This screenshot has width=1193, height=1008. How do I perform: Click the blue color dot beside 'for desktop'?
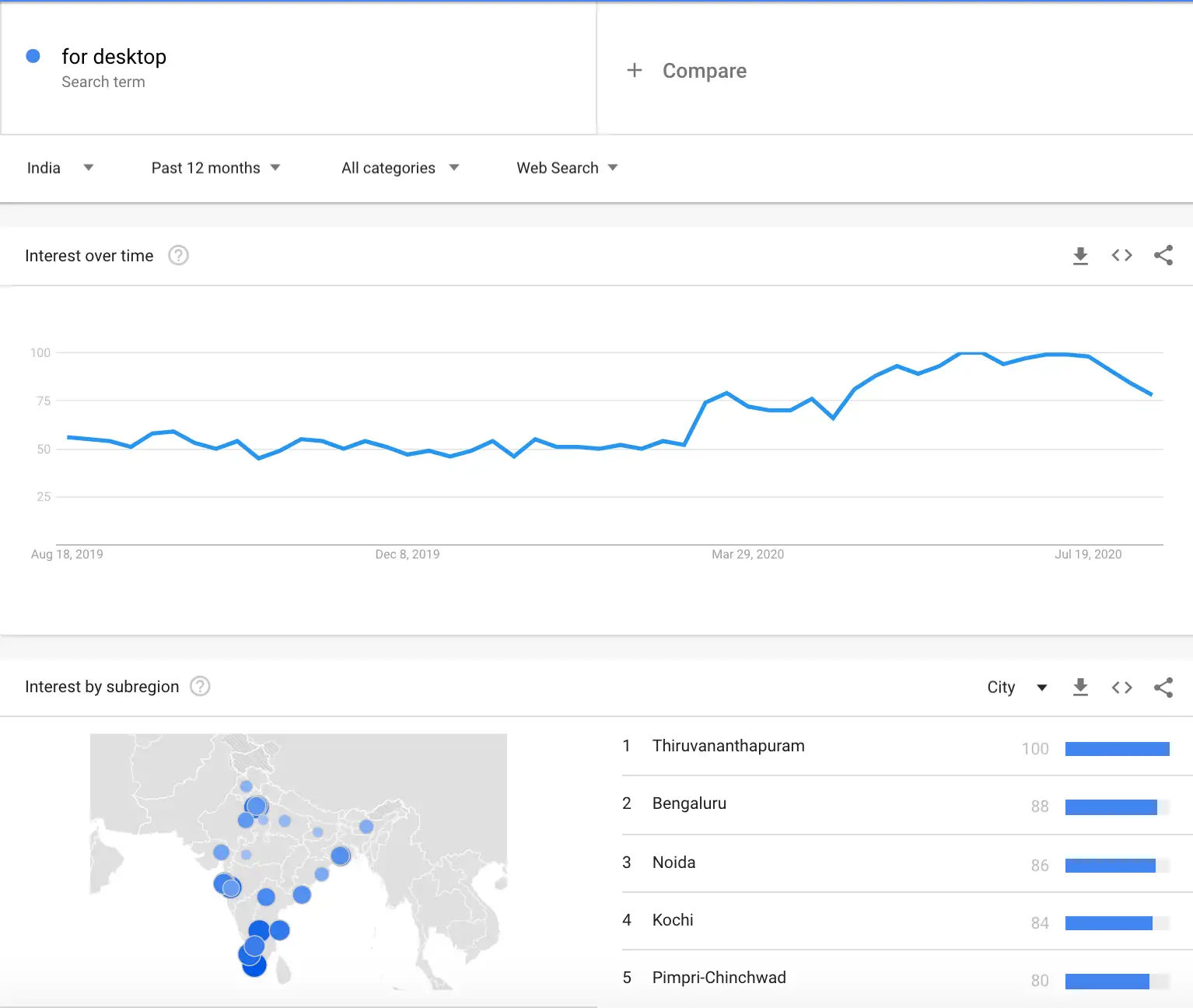(33, 55)
